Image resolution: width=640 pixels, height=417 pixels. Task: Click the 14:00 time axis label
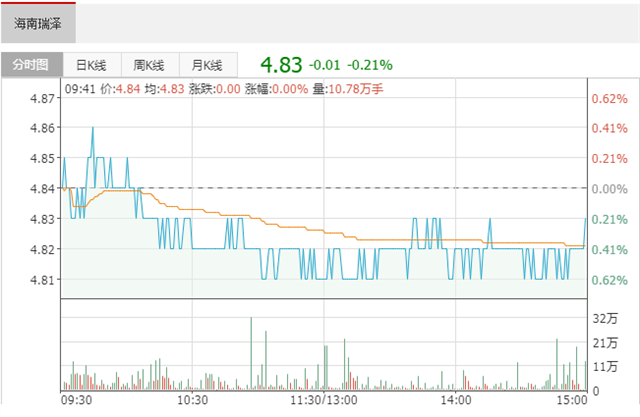(456, 400)
